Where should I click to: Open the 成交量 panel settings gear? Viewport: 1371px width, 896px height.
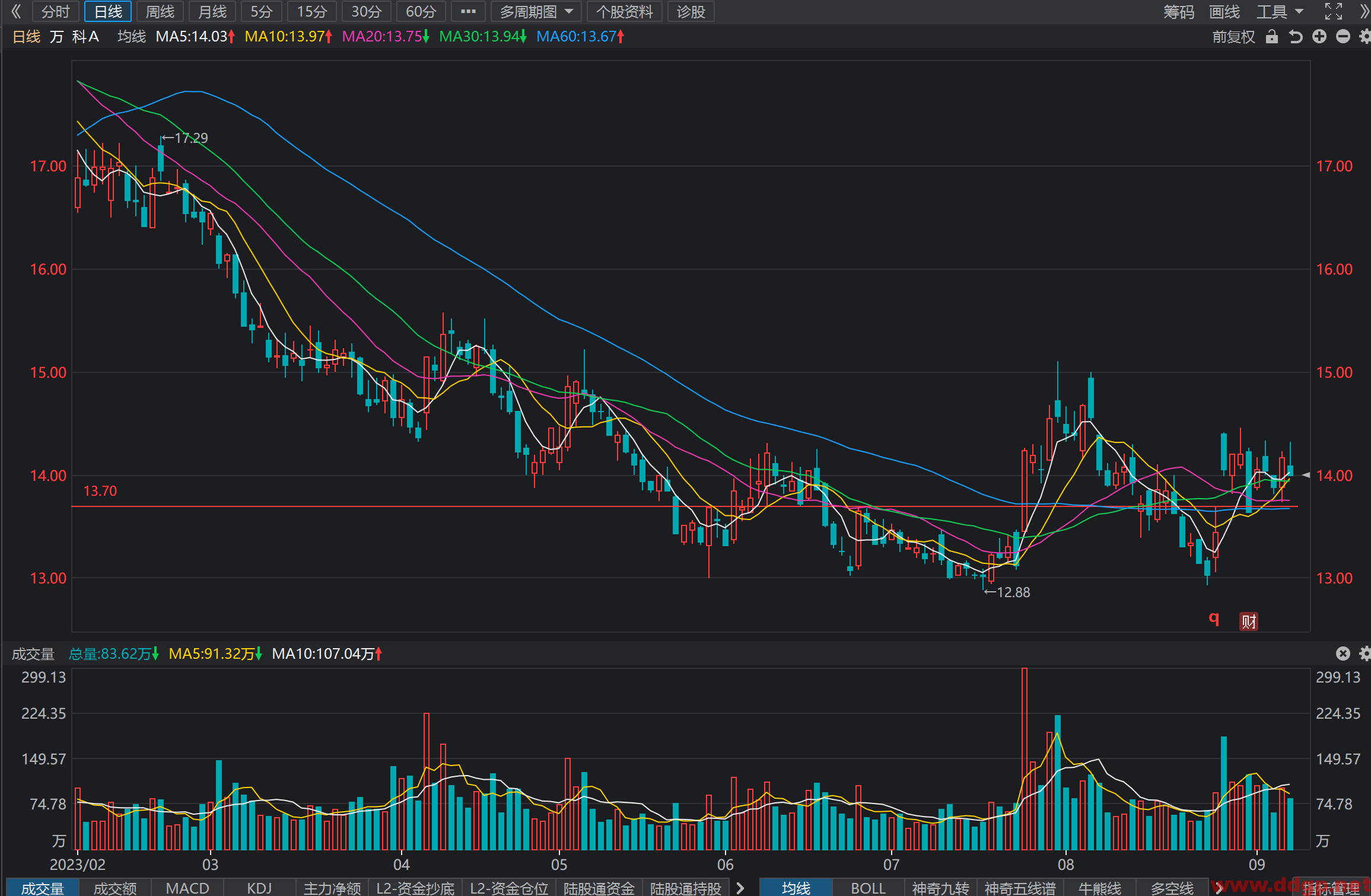(x=1365, y=653)
